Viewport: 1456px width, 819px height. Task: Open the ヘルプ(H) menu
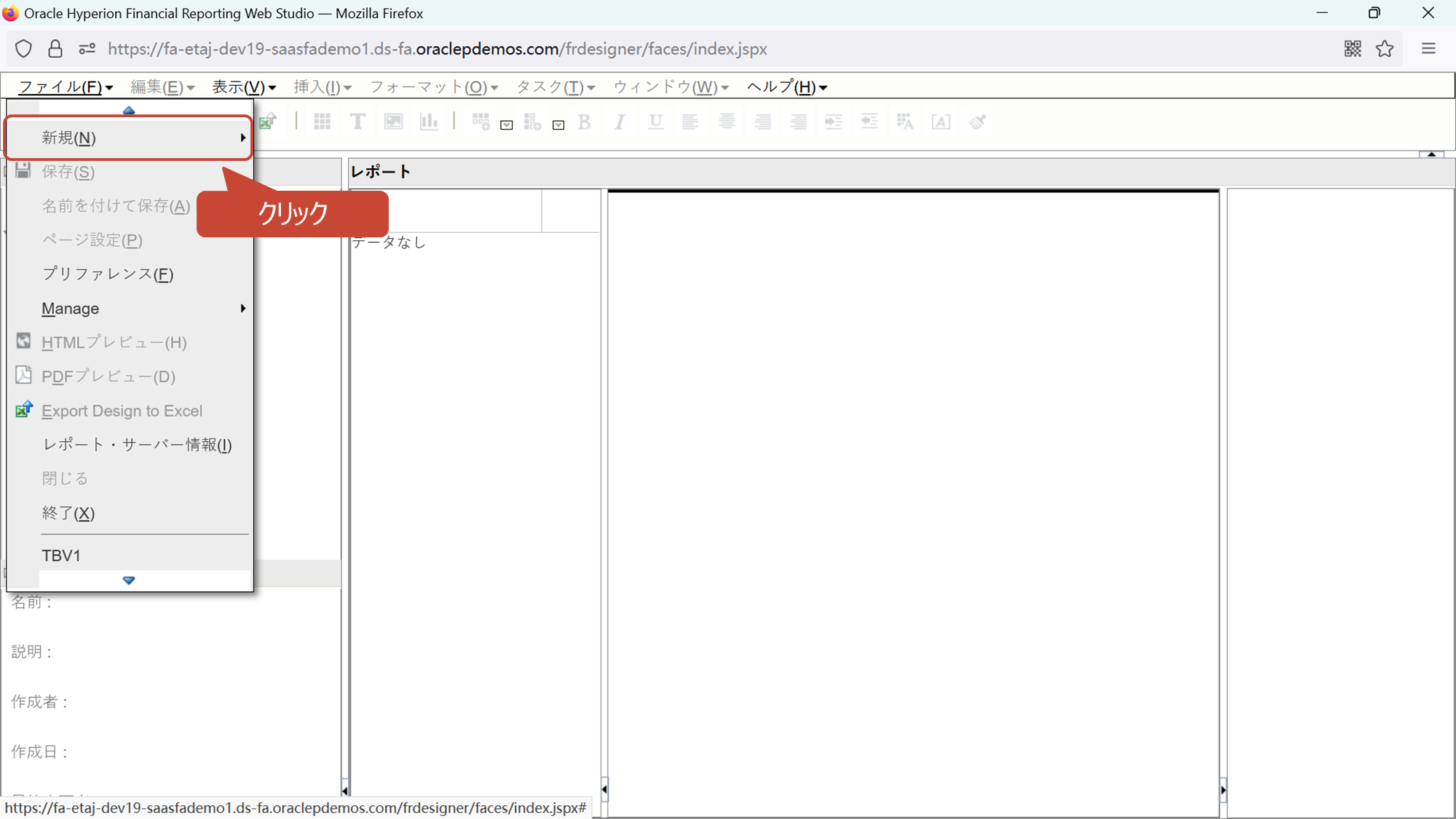[x=786, y=87]
